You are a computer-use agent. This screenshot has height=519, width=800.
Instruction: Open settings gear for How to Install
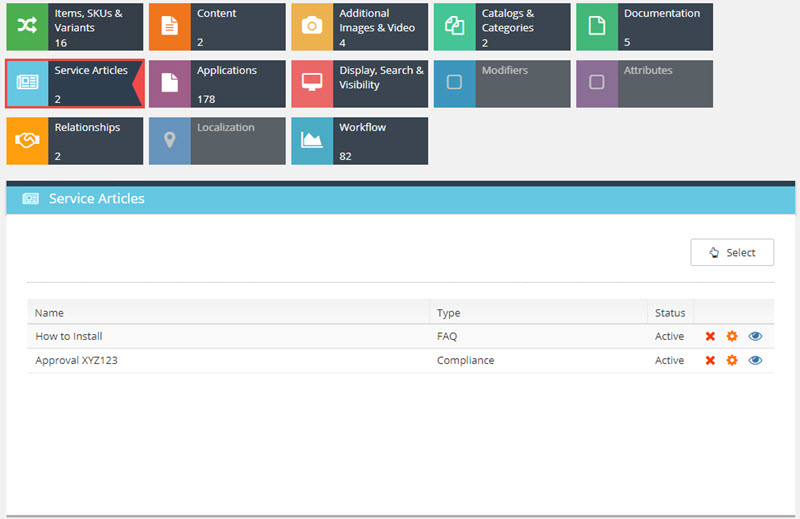tap(732, 336)
